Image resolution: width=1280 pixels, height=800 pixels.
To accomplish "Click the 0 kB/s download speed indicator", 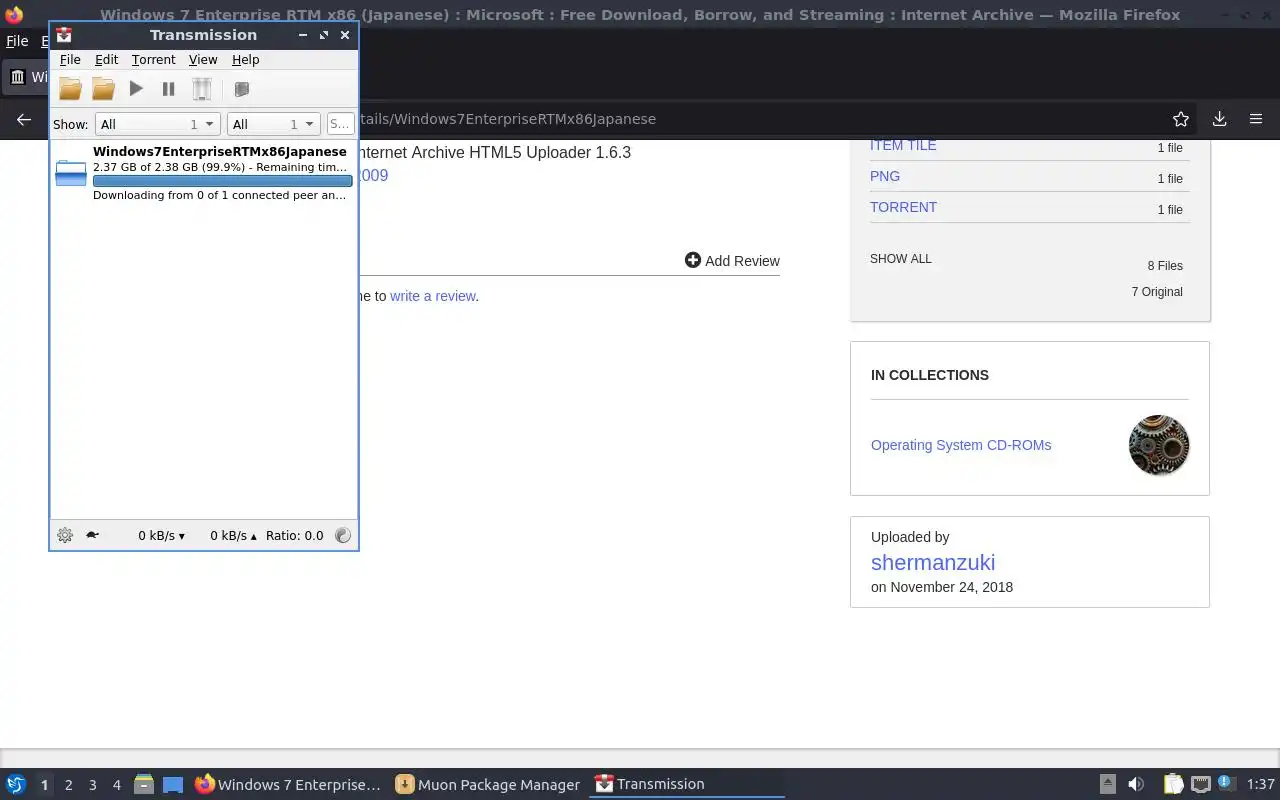I will pyautogui.click(x=162, y=535).
